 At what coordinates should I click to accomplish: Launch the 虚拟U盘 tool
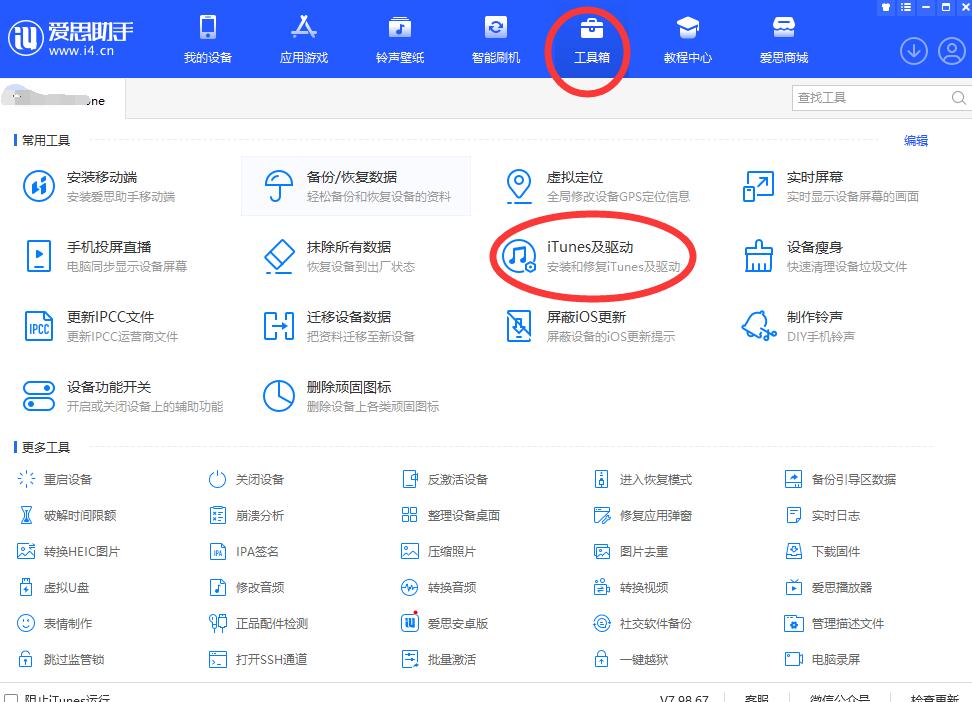click(x=53, y=587)
